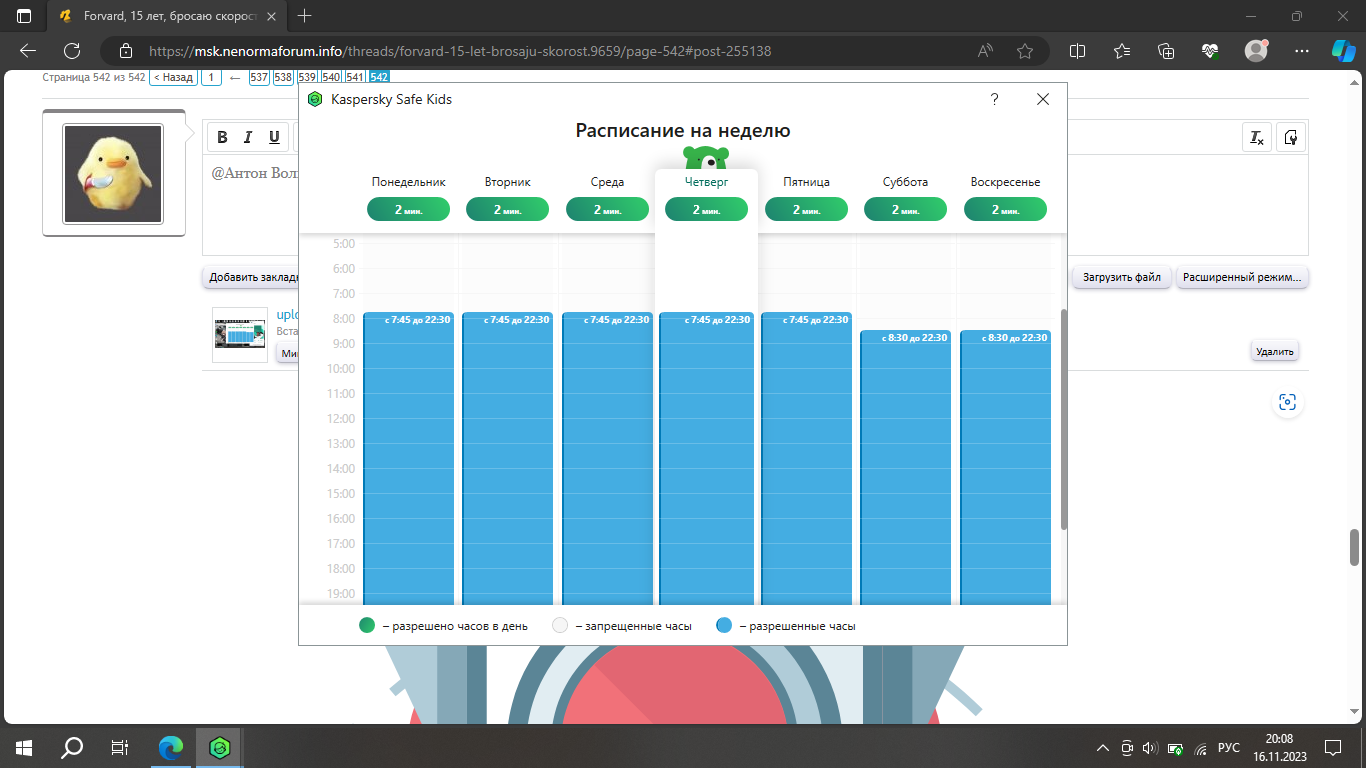Toggle bold formatting in the post editor
Image resolution: width=1366 pixels, height=768 pixels.
point(222,138)
